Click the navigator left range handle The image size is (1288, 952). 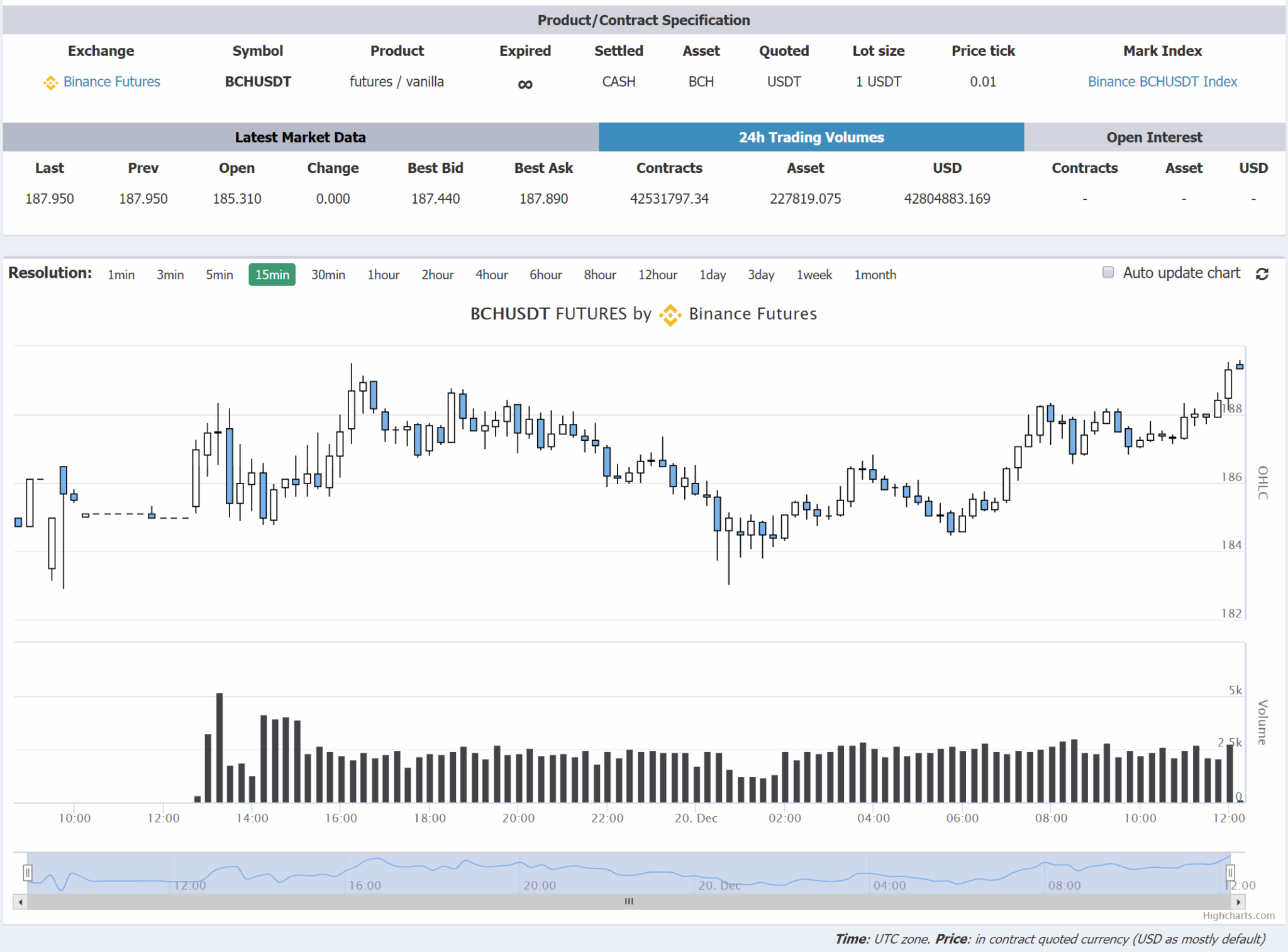[x=28, y=873]
